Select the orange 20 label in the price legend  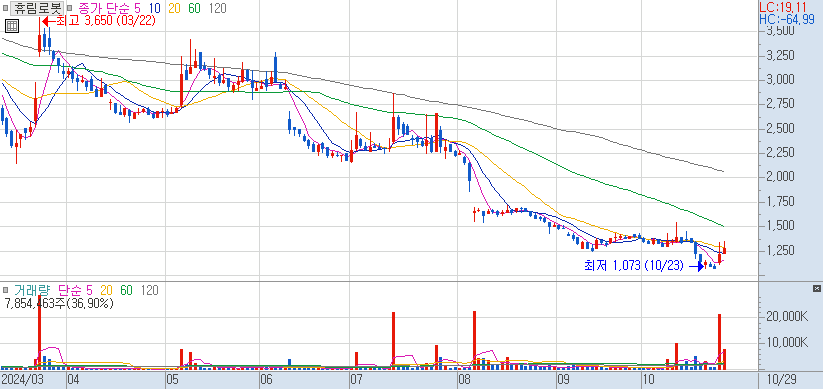click(174, 8)
